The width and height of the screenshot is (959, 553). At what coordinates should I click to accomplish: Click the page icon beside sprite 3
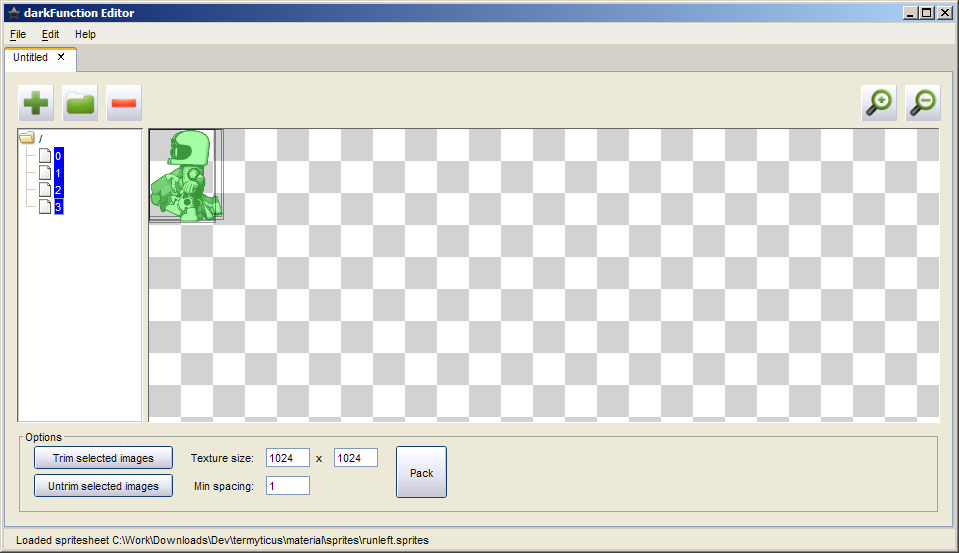pos(45,207)
